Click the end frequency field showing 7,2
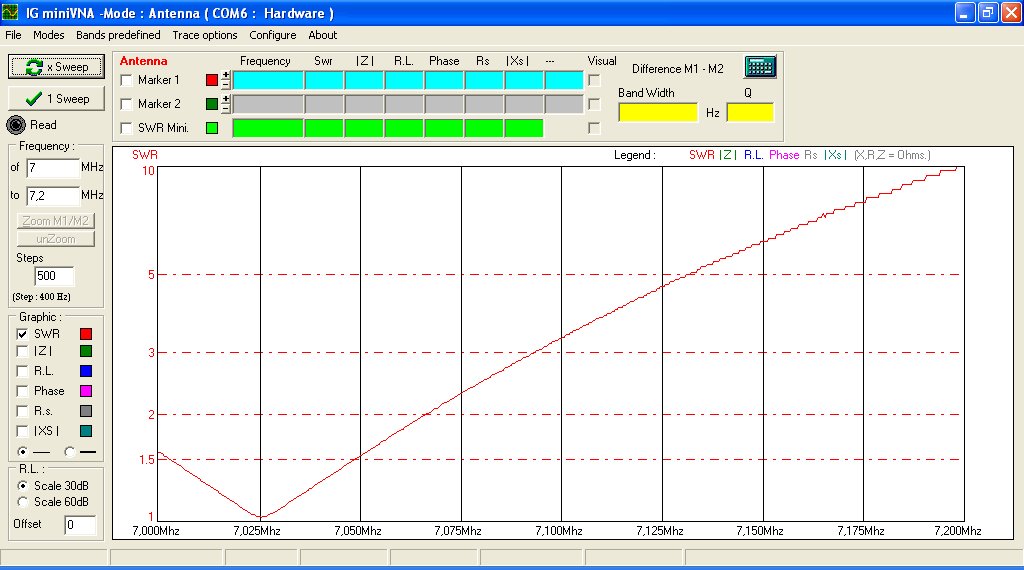1024x570 pixels. [x=52, y=195]
